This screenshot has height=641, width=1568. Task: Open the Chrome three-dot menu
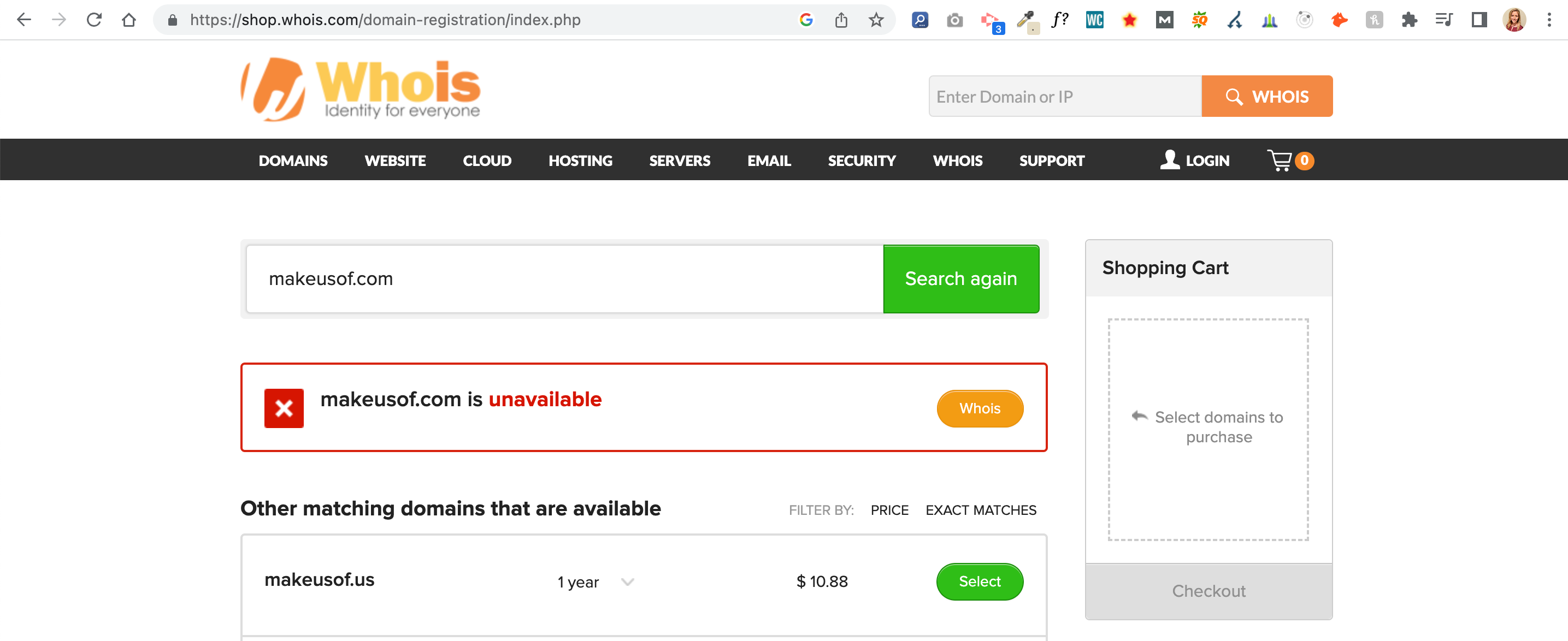click(1549, 20)
